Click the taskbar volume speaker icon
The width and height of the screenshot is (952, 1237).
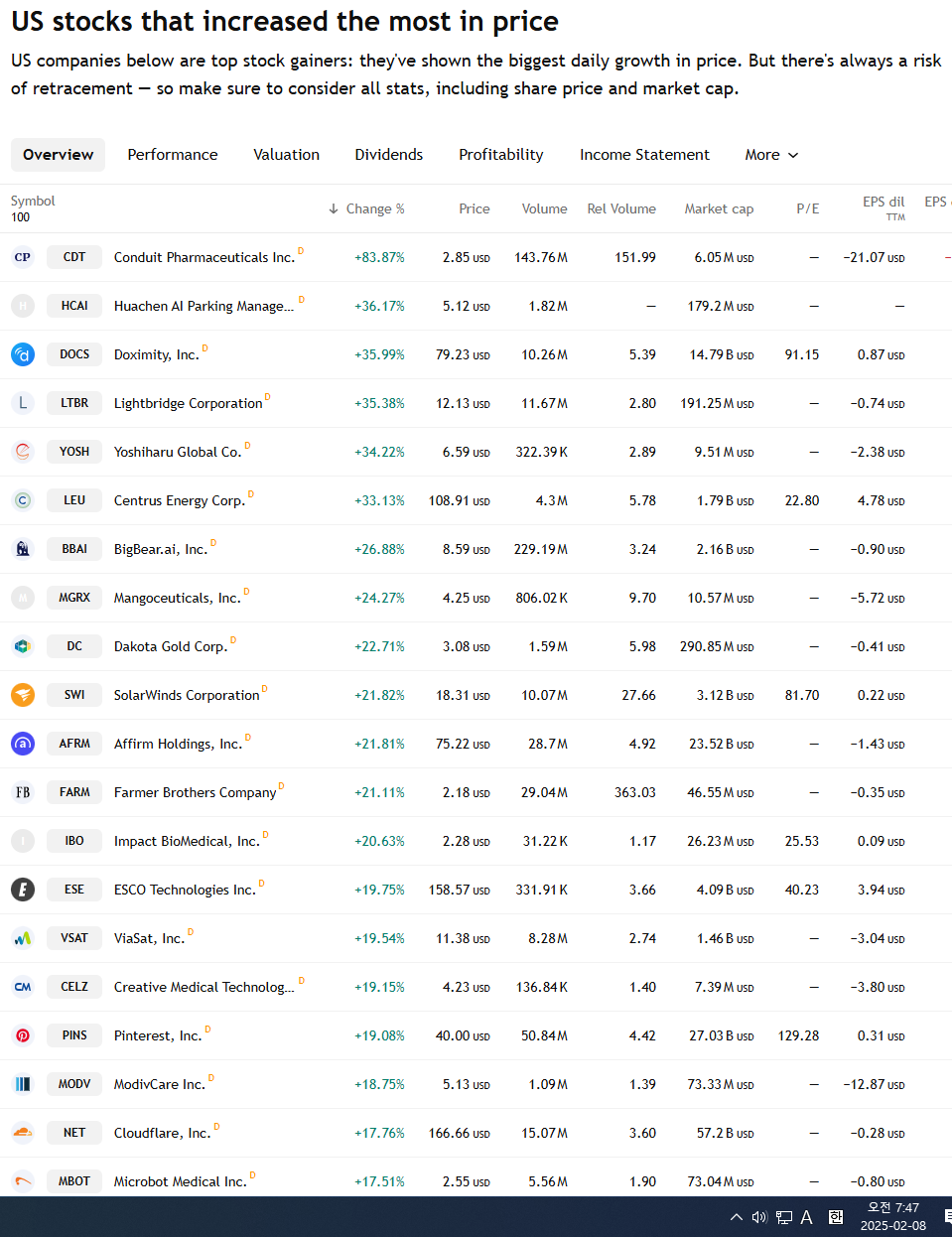(x=759, y=1217)
